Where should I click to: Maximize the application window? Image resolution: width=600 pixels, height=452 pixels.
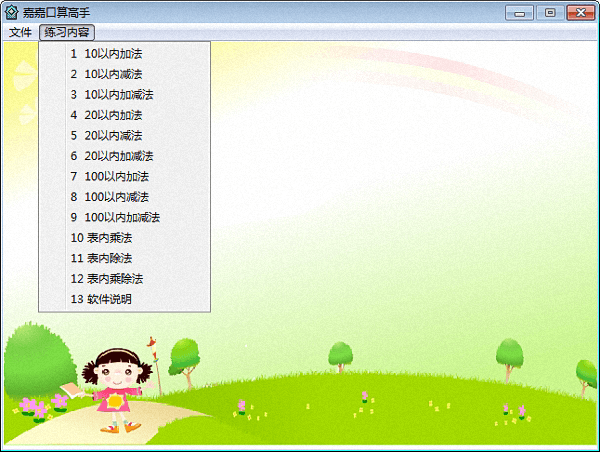[549, 12]
